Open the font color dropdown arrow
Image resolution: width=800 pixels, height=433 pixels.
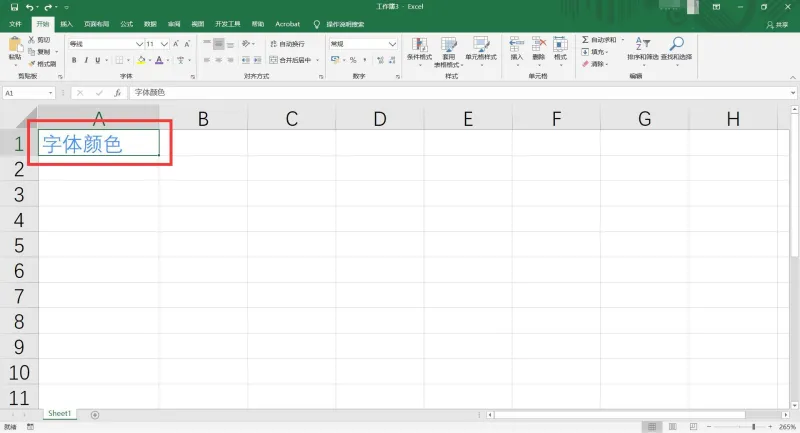tap(168, 60)
